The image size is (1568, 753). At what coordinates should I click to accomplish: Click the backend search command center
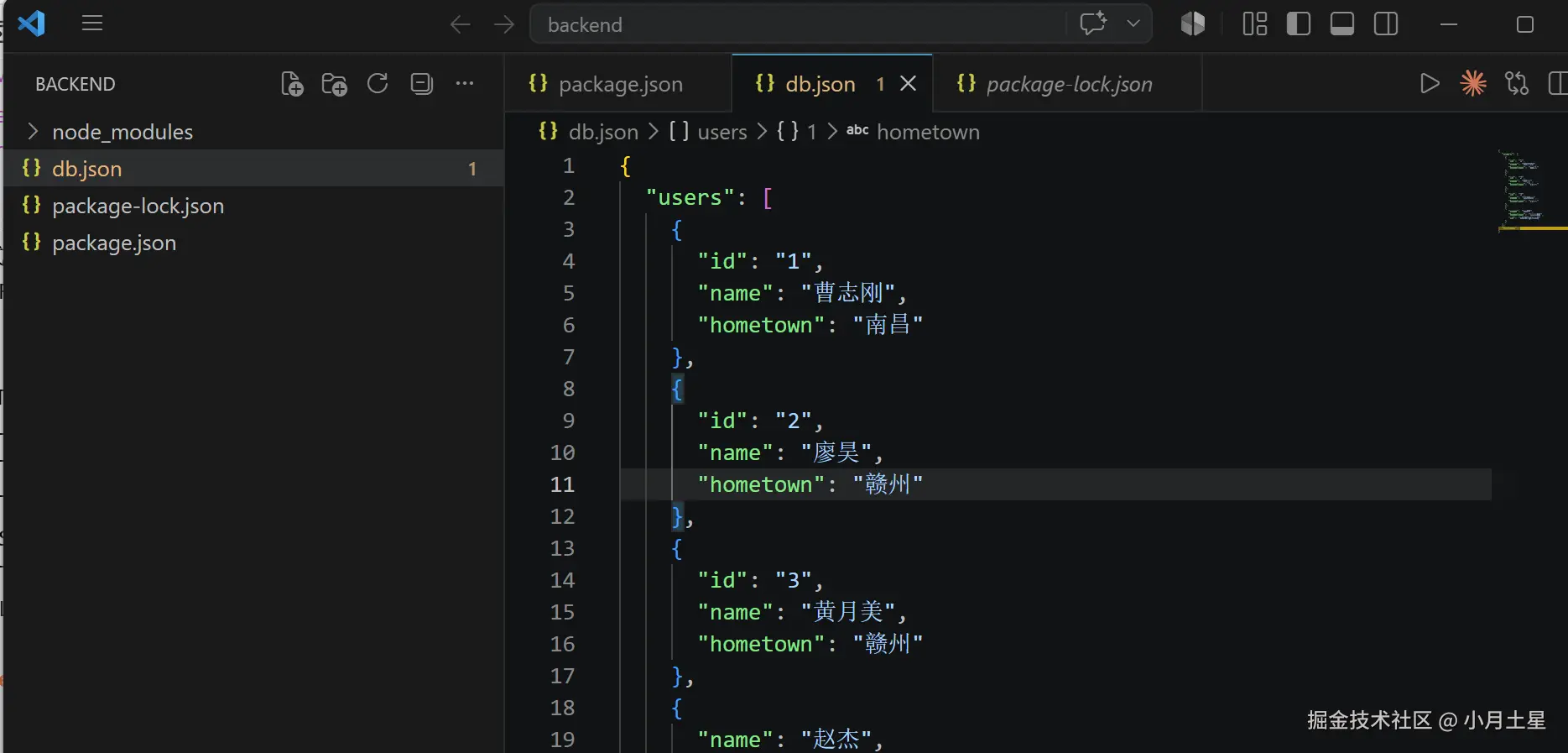click(x=798, y=24)
